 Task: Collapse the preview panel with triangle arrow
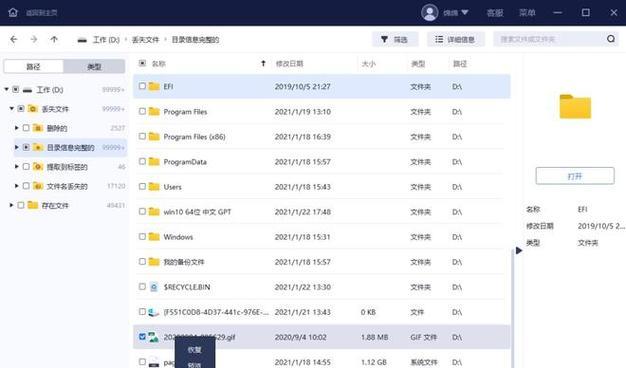[519, 251]
